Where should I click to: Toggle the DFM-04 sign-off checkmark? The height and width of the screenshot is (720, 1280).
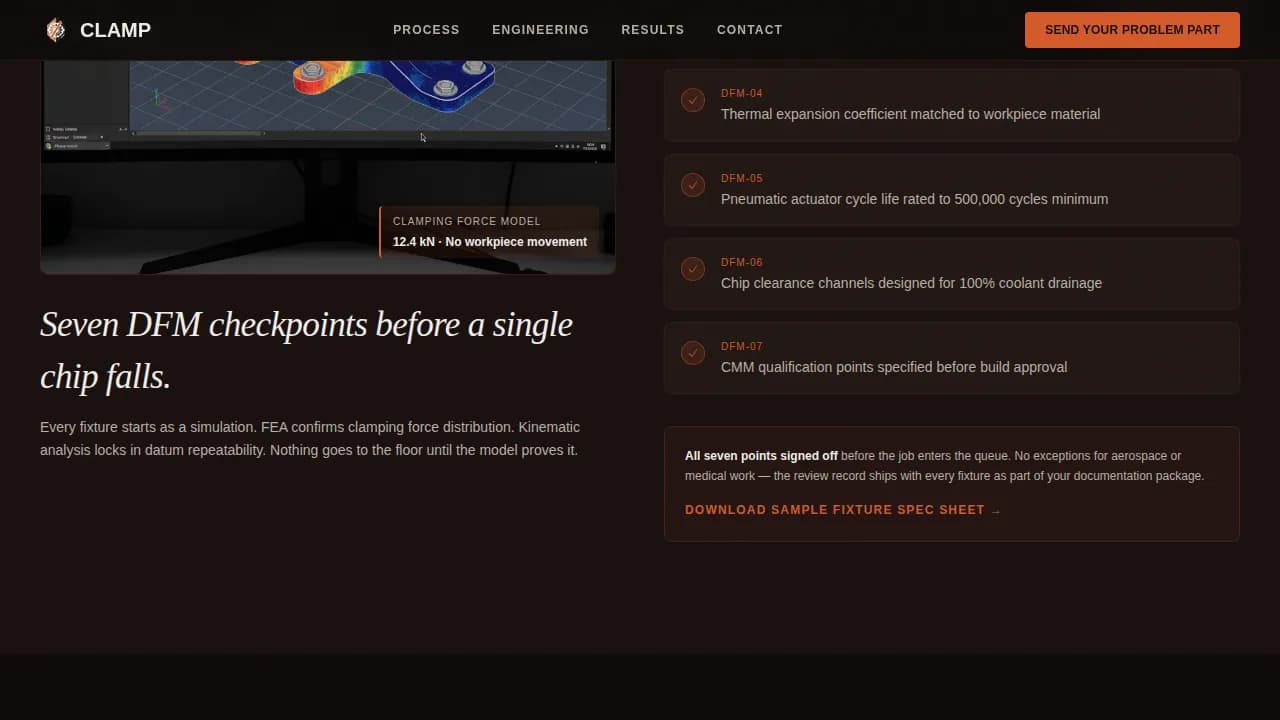pos(693,100)
